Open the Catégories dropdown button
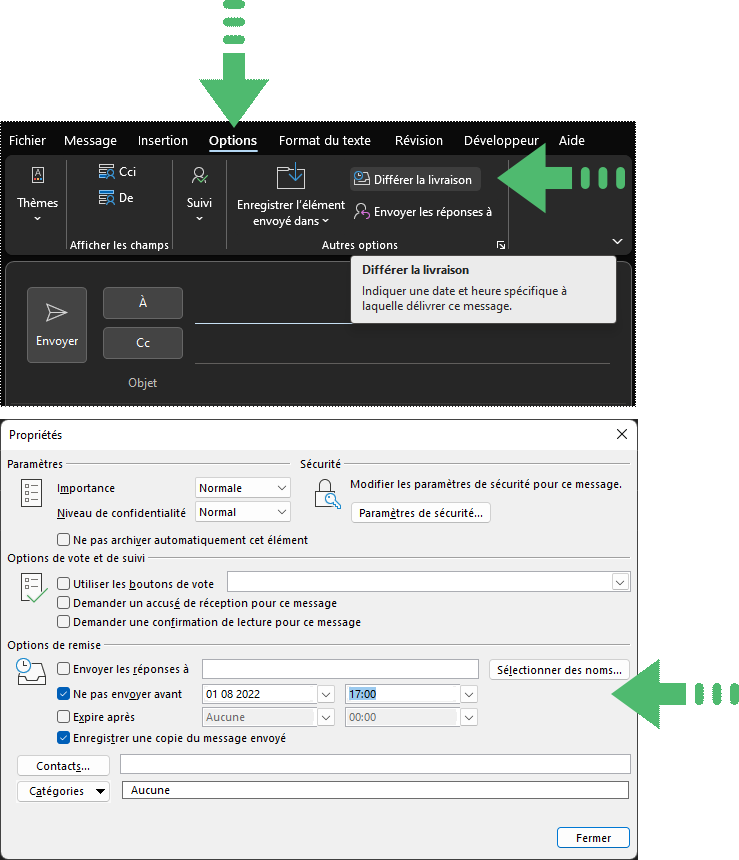This screenshot has height=860, width=739. (x=63, y=791)
